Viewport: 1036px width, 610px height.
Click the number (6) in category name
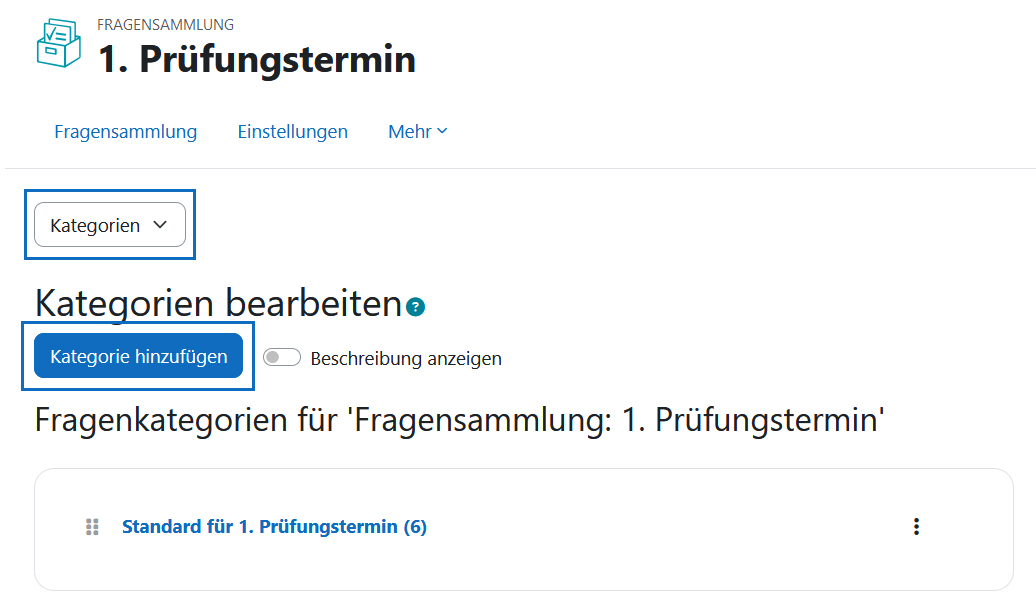tap(416, 527)
